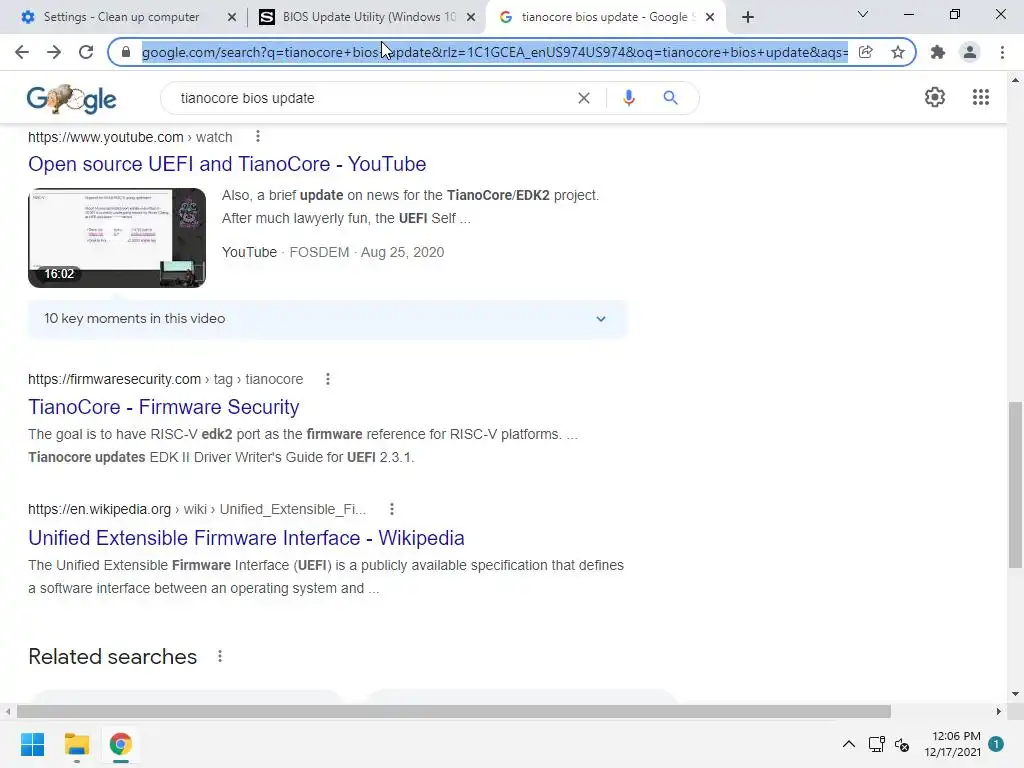The image size is (1024, 768).
Task: Show hidden system tray icons
Action: pyautogui.click(x=848, y=744)
